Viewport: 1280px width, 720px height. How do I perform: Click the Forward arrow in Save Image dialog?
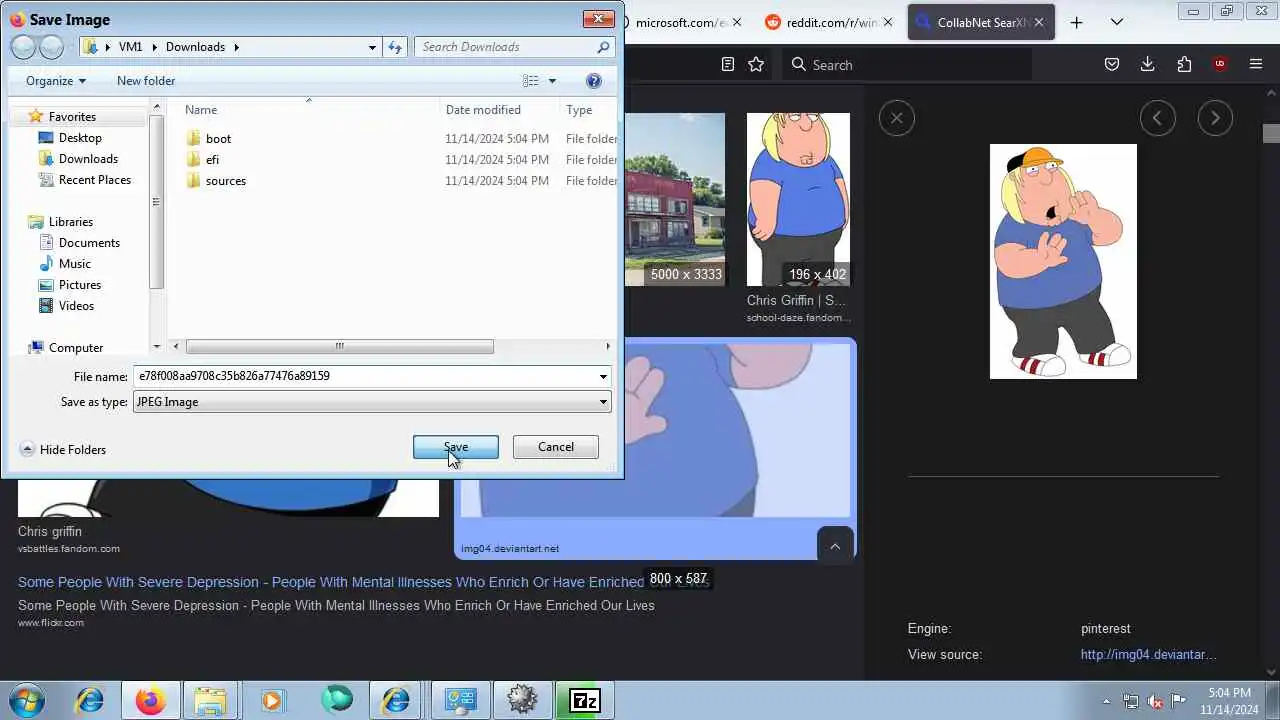51,47
